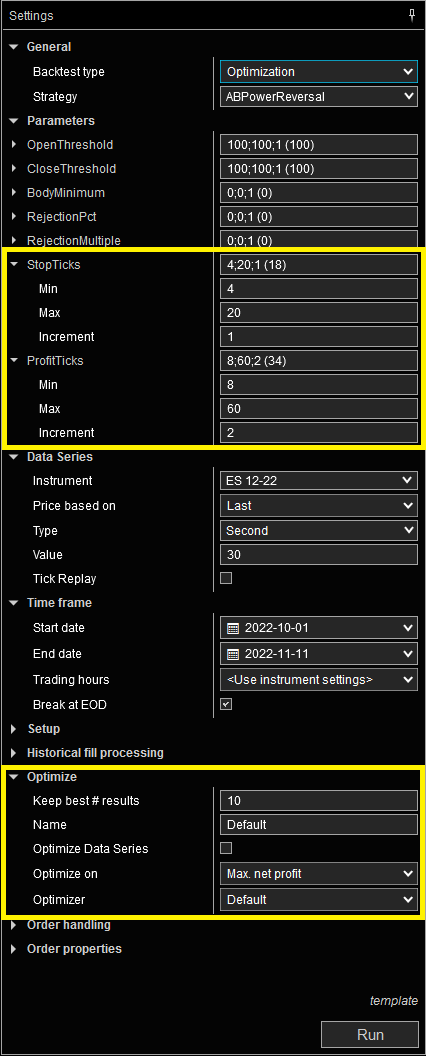The image size is (426, 1056).
Task: Collapse the Optimize section
Action: [x=14, y=777]
